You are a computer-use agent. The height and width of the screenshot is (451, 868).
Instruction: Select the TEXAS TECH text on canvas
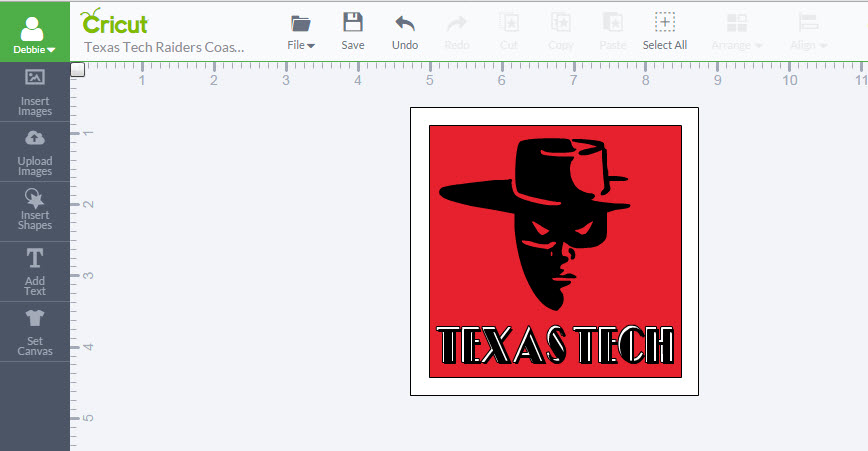555,346
